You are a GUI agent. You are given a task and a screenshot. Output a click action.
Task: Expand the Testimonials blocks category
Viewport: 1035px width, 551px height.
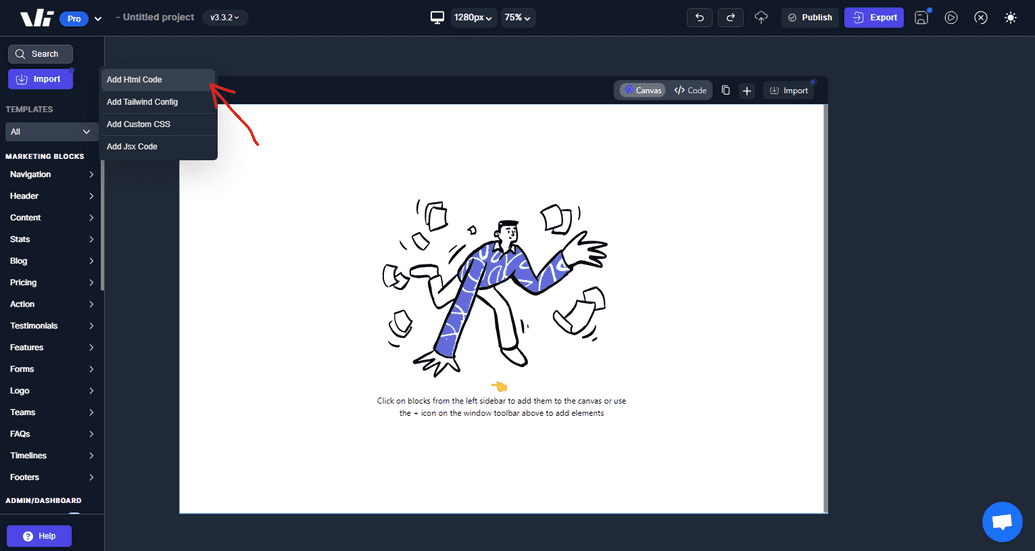point(51,326)
